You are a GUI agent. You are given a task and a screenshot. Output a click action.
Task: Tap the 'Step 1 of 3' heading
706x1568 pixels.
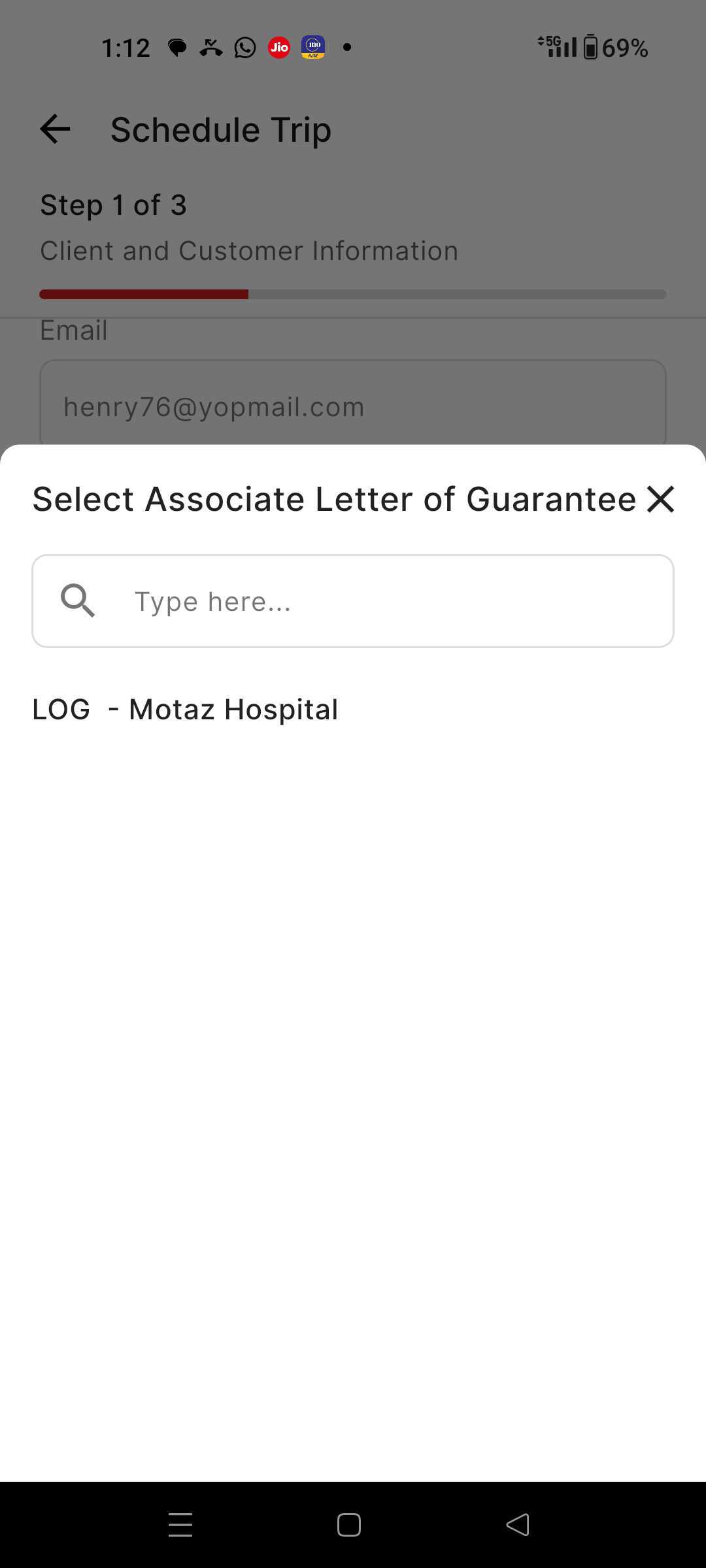(113, 205)
